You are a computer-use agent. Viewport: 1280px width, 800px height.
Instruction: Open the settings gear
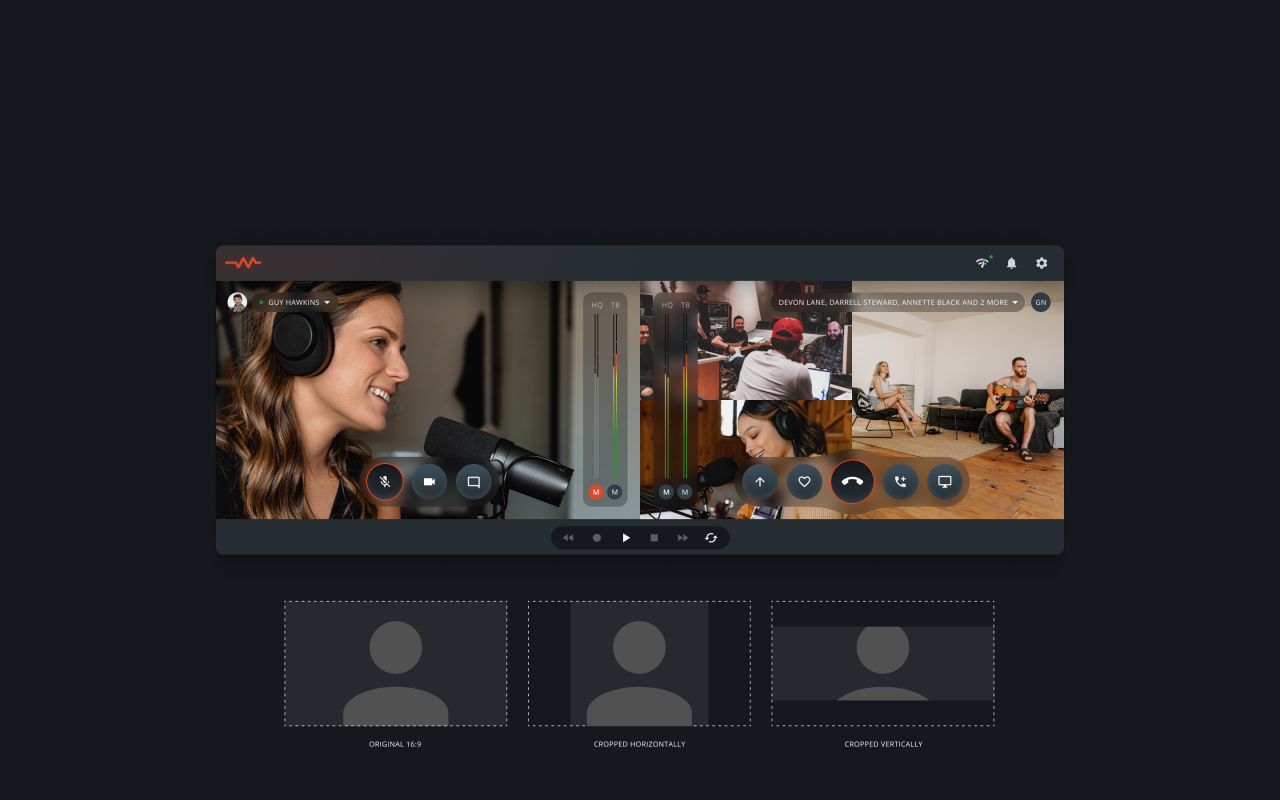pos(1041,263)
